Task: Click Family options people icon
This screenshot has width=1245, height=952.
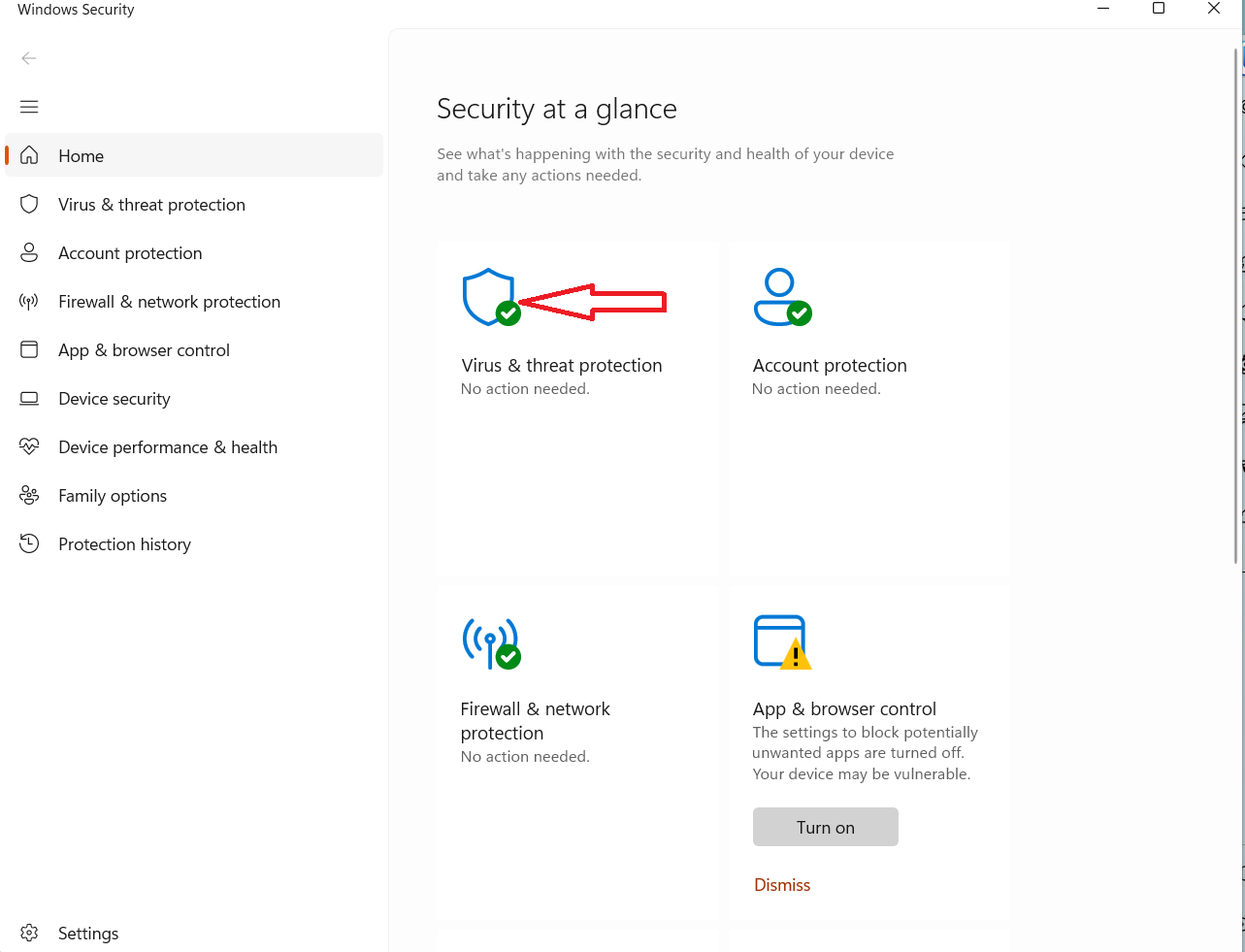Action: click(29, 496)
